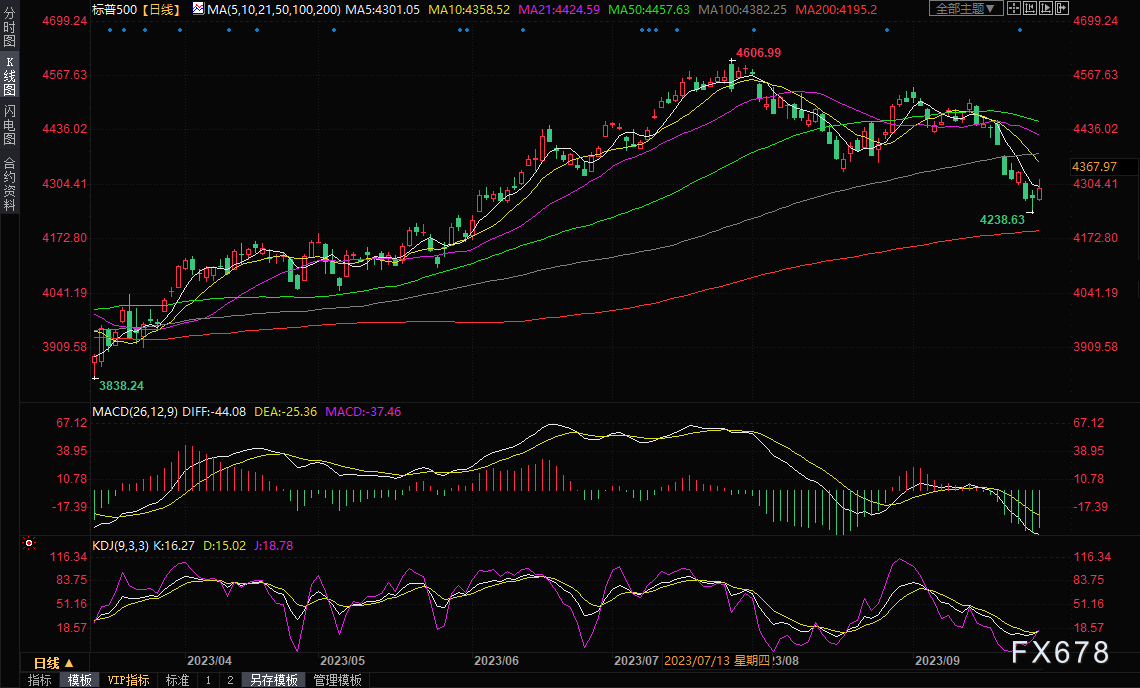Screen dimensions: 1140x688
Task: Click the FX678 watermark logo
Action: coord(1060,652)
